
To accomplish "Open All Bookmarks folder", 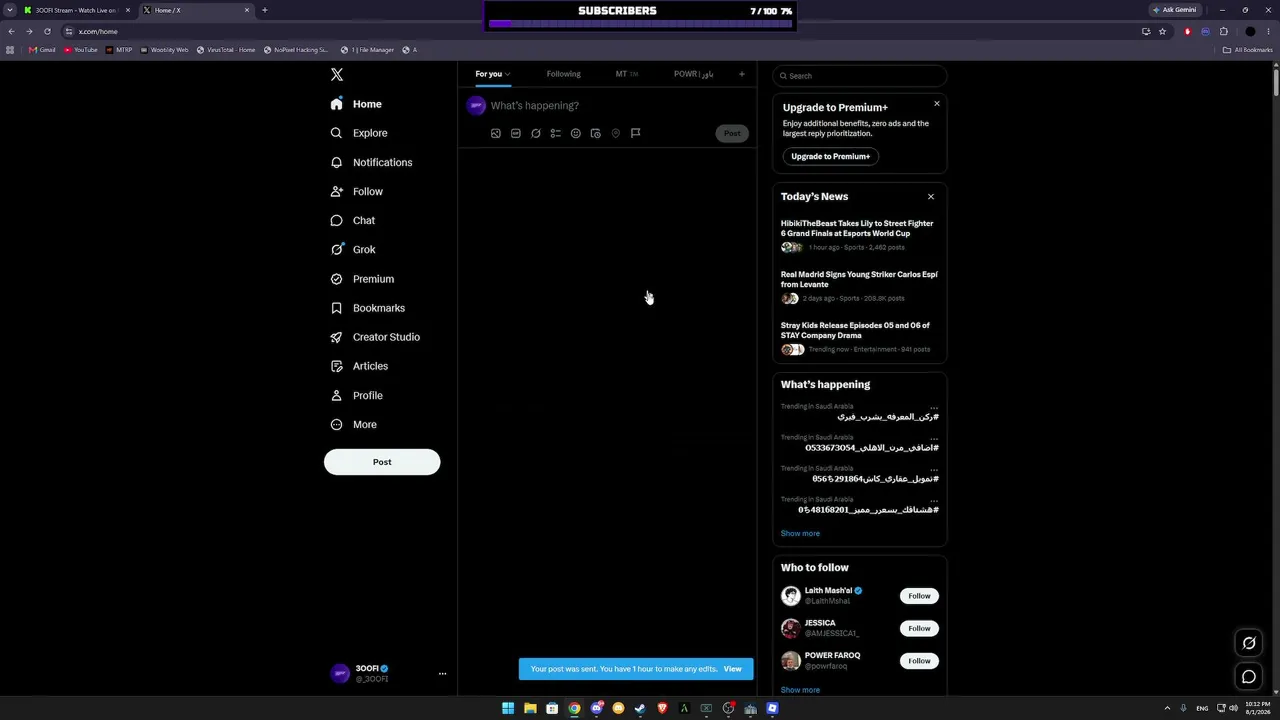I will (1247, 50).
